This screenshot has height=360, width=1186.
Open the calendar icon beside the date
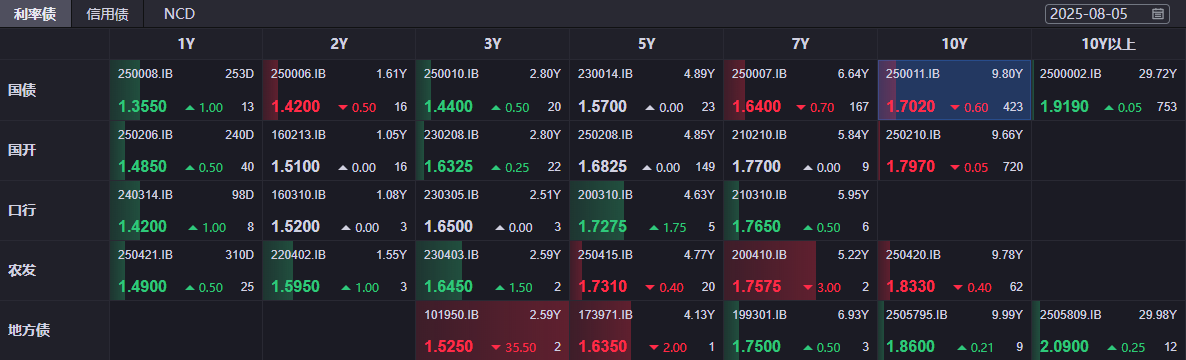pyautogui.click(x=1157, y=14)
